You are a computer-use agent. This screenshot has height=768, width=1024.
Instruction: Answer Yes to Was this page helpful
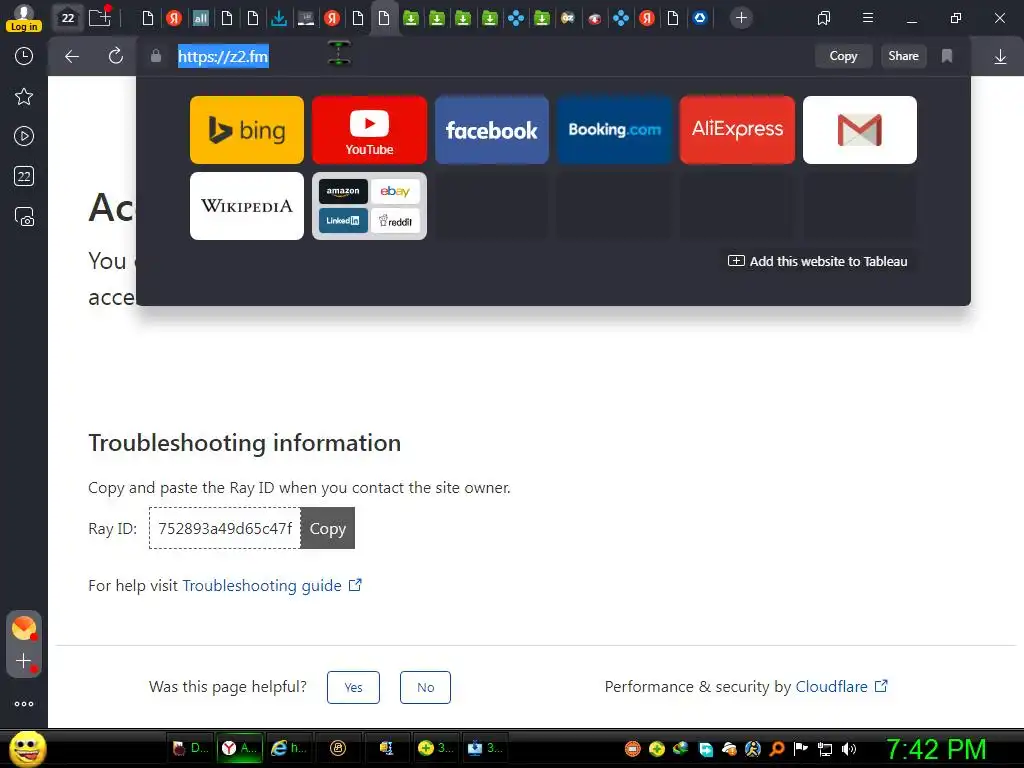[x=353, y=687]
